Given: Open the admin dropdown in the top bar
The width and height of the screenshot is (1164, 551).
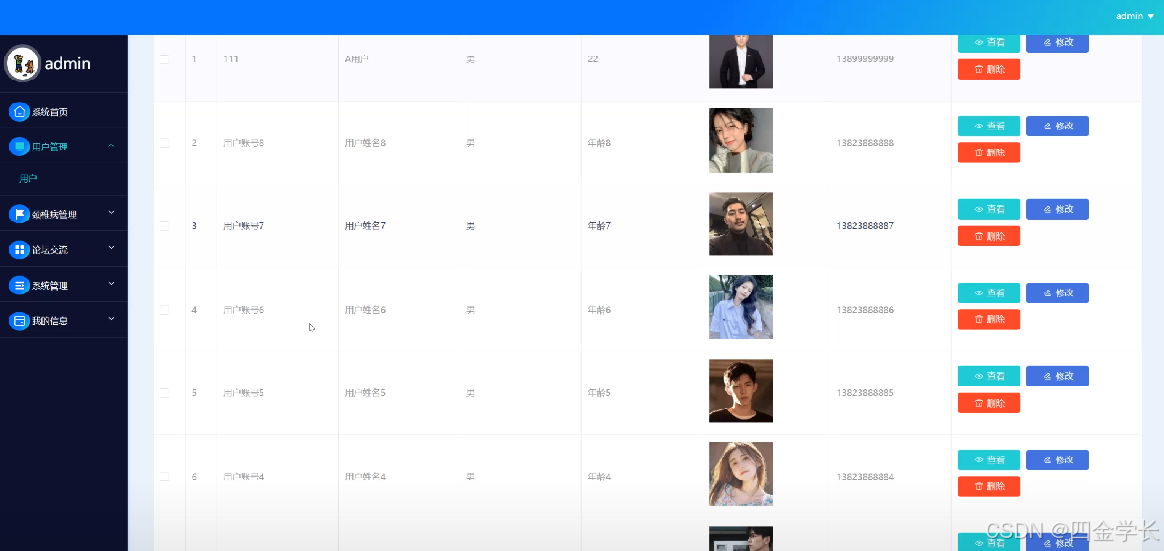Looking at the screenshot, I should point(1134,16).
